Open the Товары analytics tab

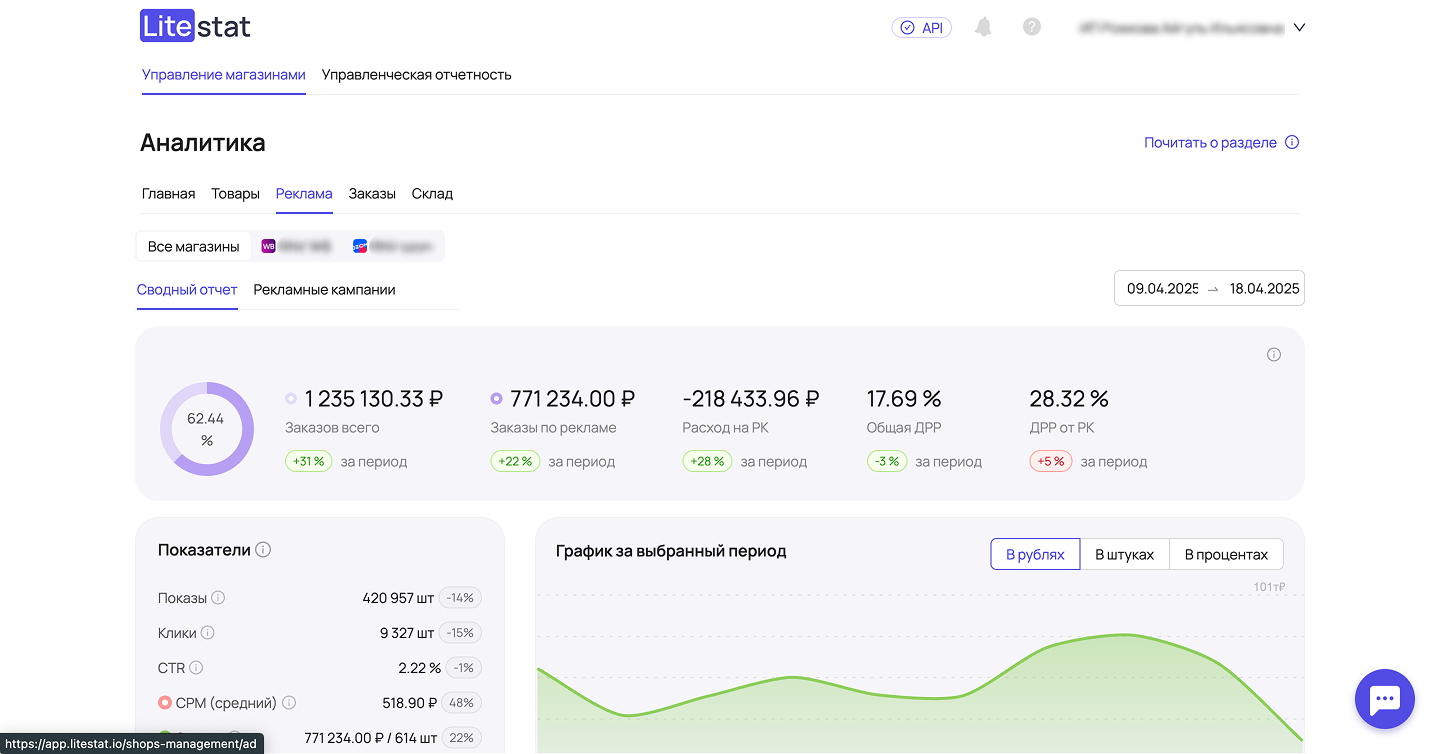coord(235,194)
